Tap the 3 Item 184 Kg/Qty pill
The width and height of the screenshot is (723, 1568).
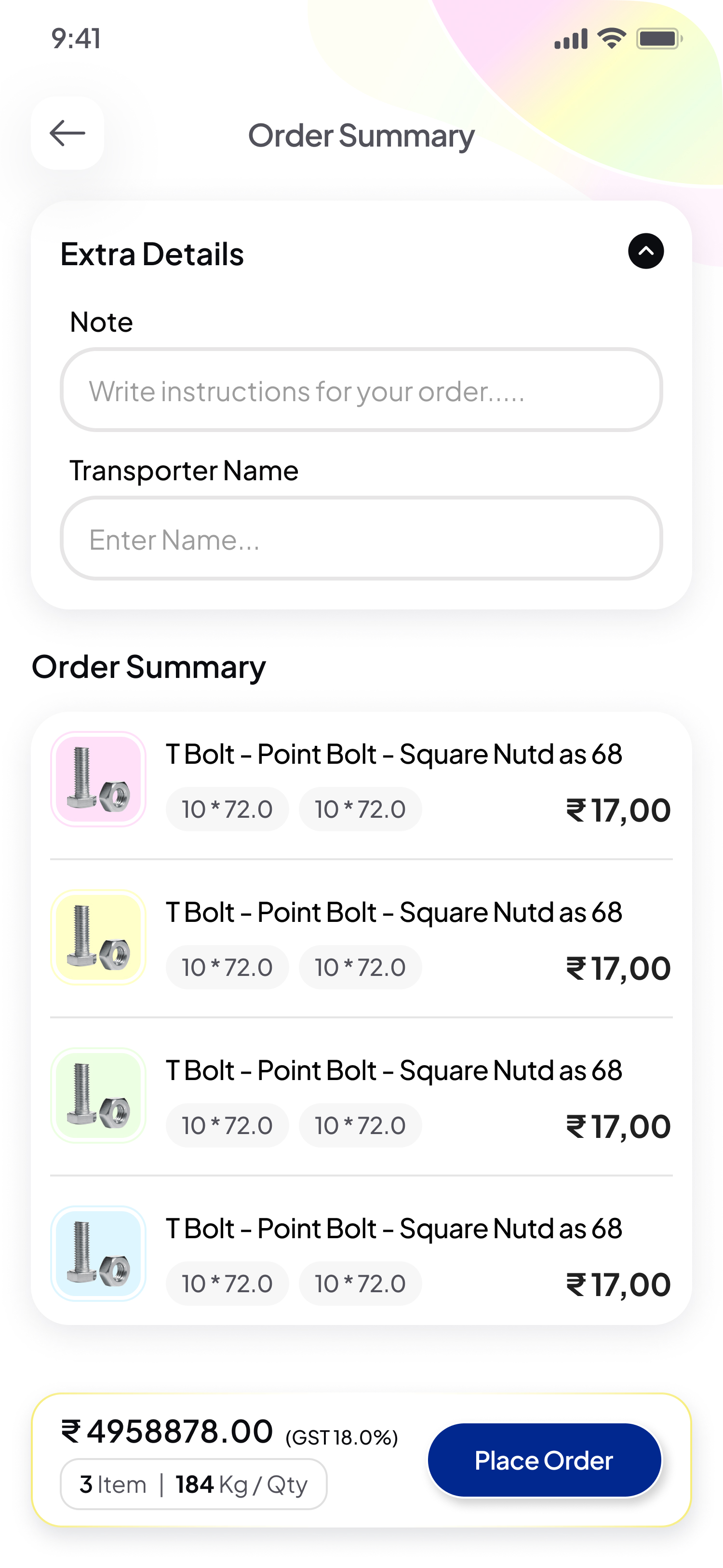point(194,1485)
